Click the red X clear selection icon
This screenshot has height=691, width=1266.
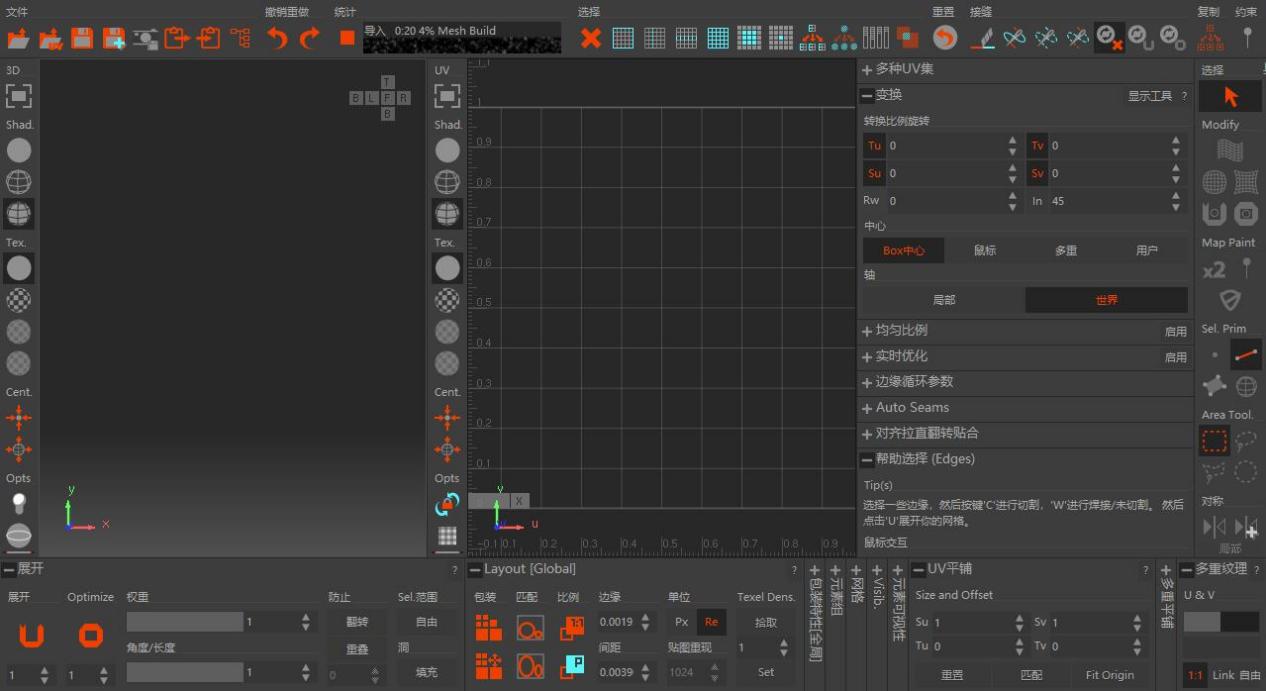click(x=591, y=38)
